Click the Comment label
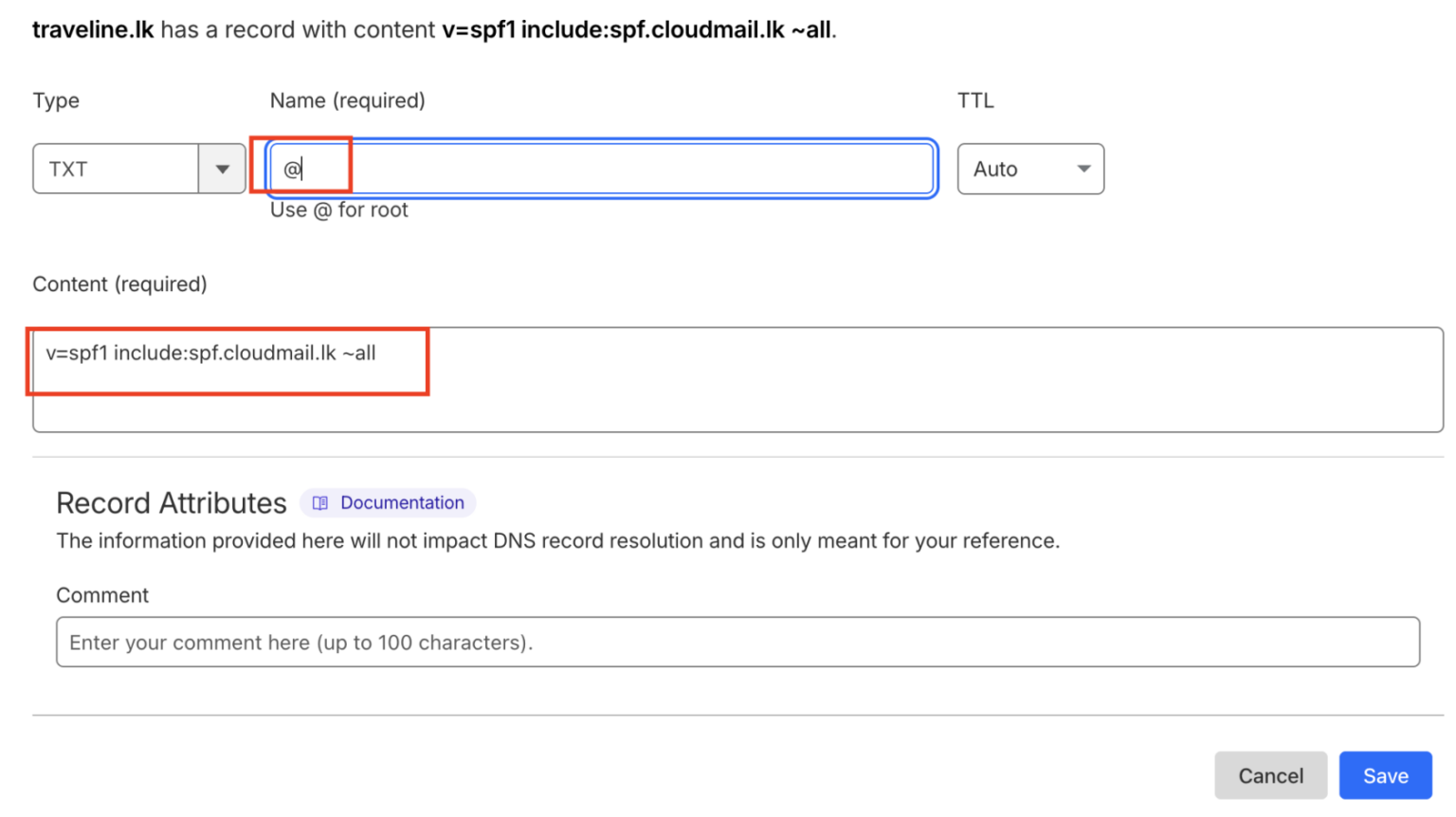This screenshot has width=1456, height=817. tap(102, 595)
